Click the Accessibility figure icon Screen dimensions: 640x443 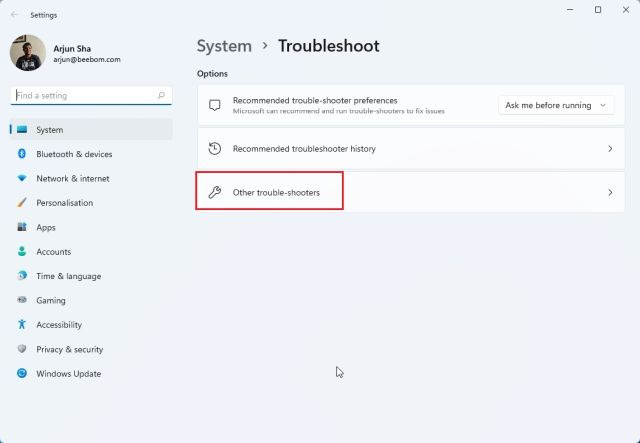point(22,324)
